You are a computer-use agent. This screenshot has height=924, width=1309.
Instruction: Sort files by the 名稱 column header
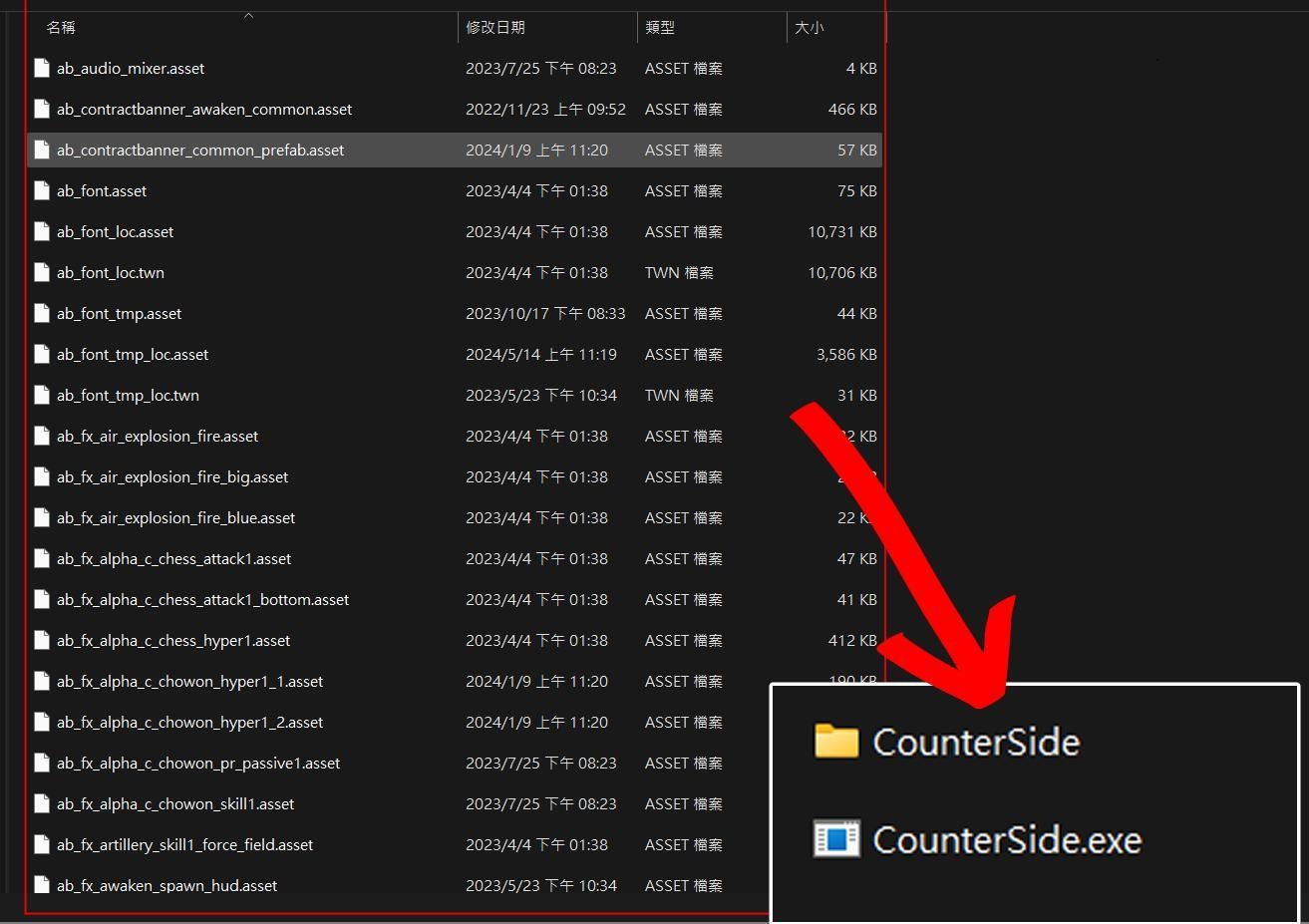click(61, 28)
